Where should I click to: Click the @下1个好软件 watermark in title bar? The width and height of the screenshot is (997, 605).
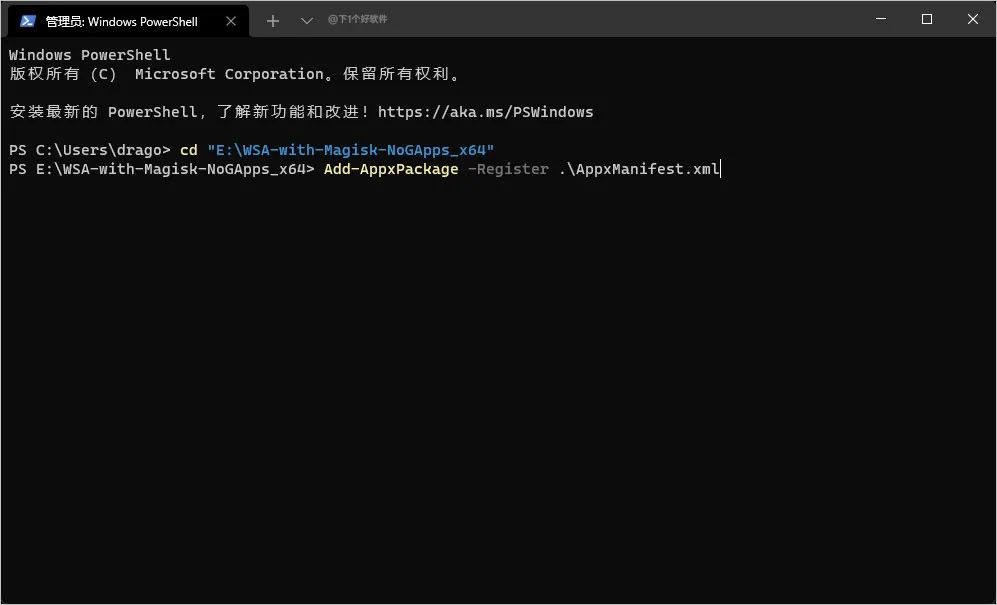click(x=357, y=20)
